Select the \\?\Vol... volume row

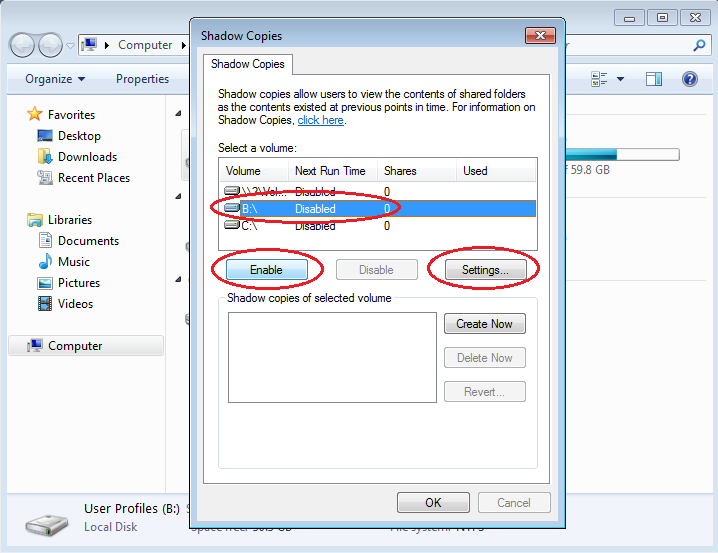point(377,191)
